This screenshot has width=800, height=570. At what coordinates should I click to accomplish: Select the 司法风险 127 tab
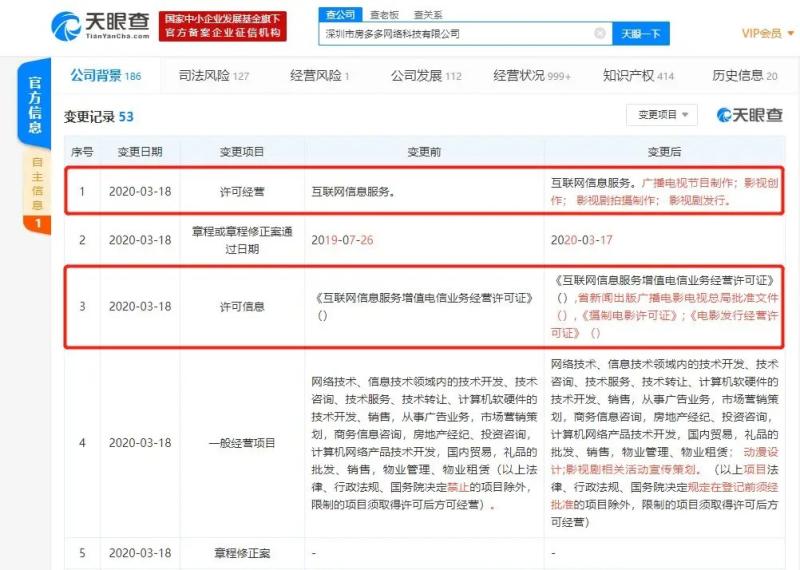(x=214, y=76)
